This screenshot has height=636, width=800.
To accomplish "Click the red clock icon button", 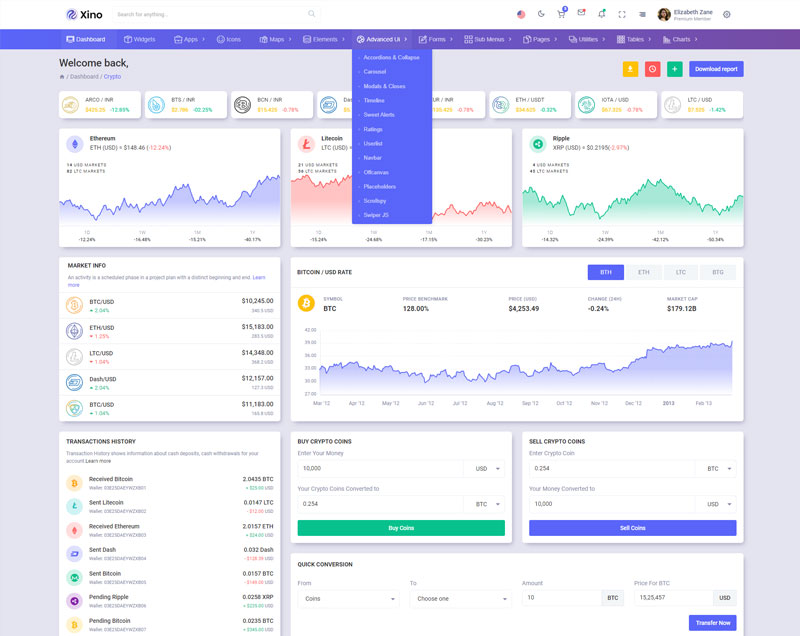I will tap(652, 69).
